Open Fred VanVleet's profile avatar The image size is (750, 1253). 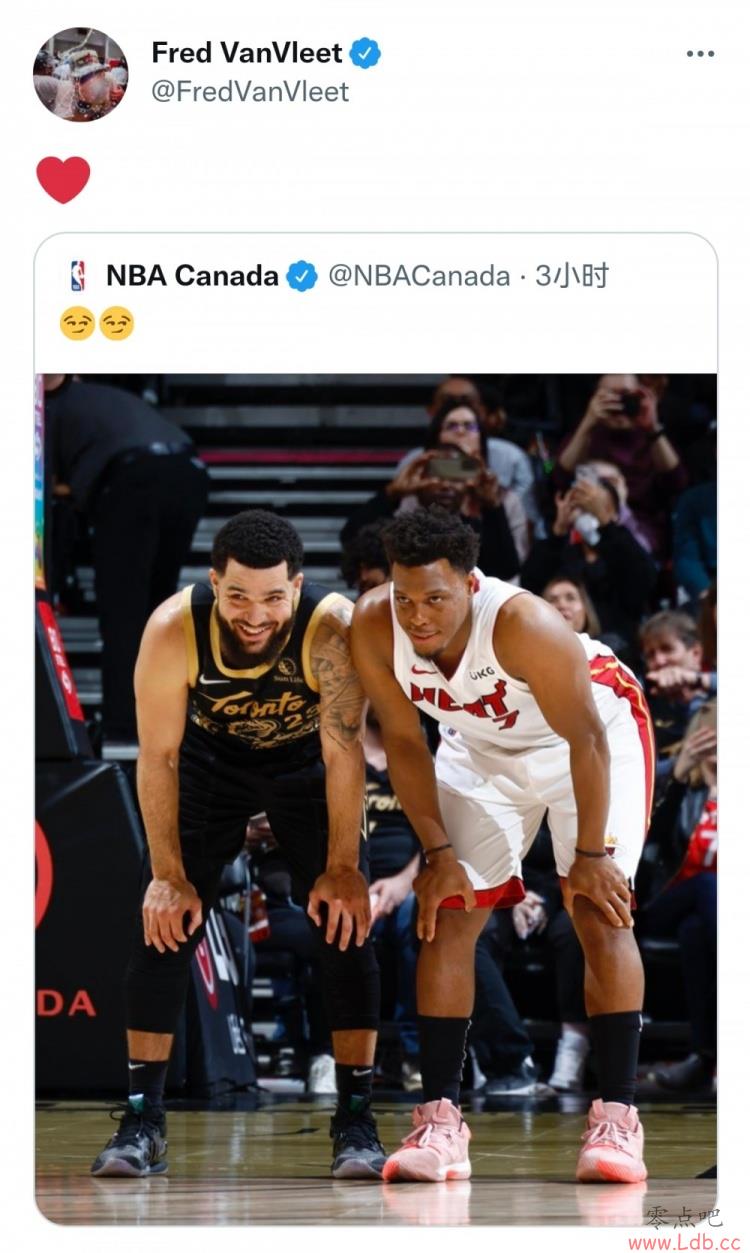80,74
